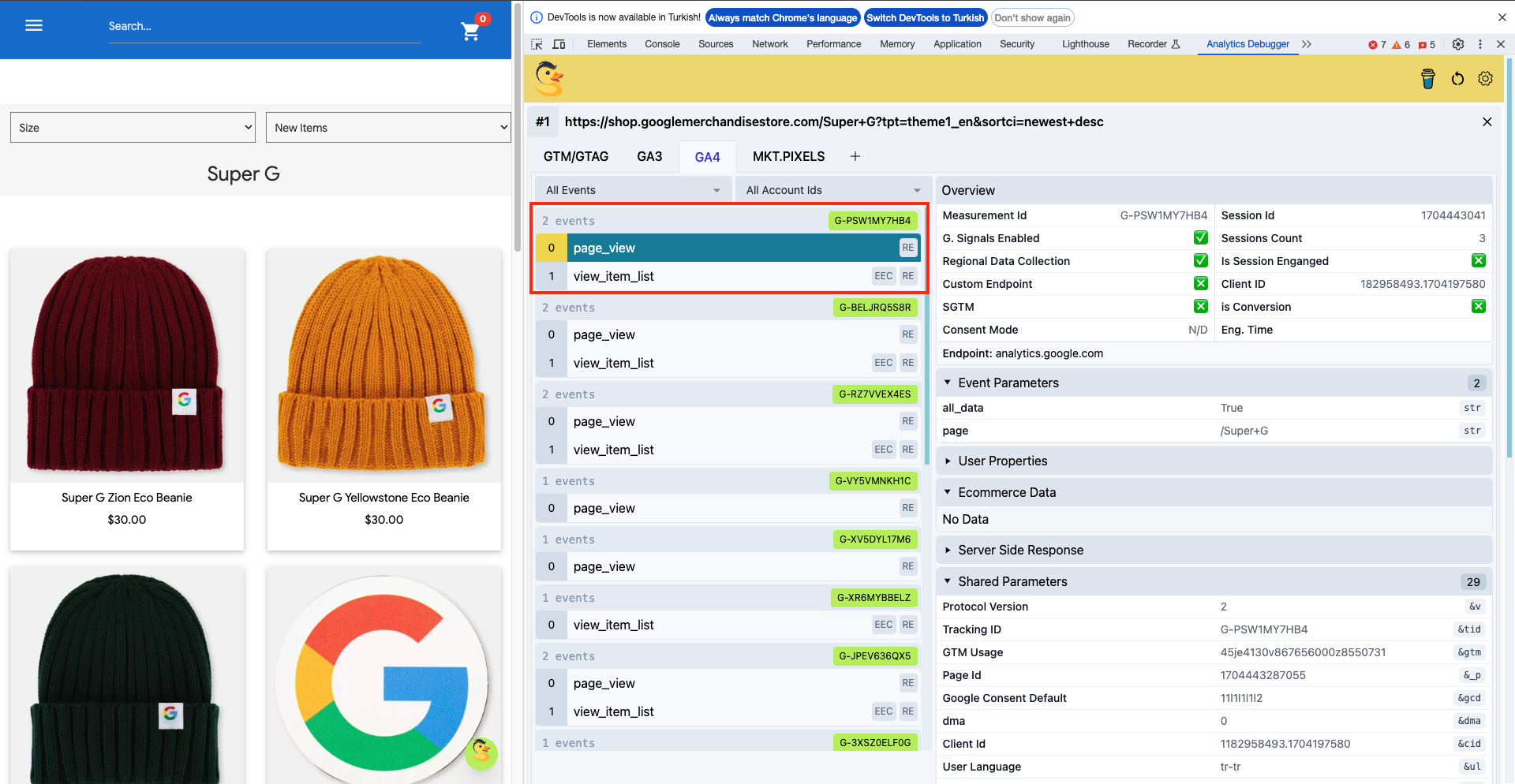The height and width of the screenshot is (784, 1515).
Task: Open Analytics Debugger settings gear
Action: (1485, 79)
